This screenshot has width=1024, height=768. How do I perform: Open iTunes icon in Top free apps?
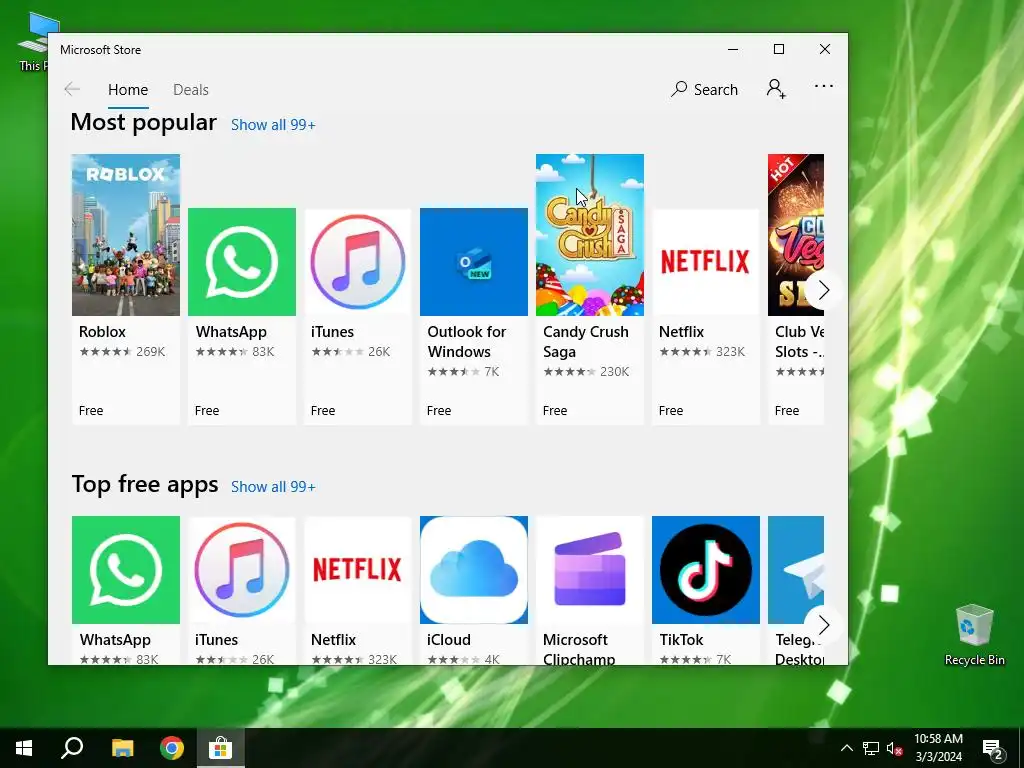pos(242,570)
